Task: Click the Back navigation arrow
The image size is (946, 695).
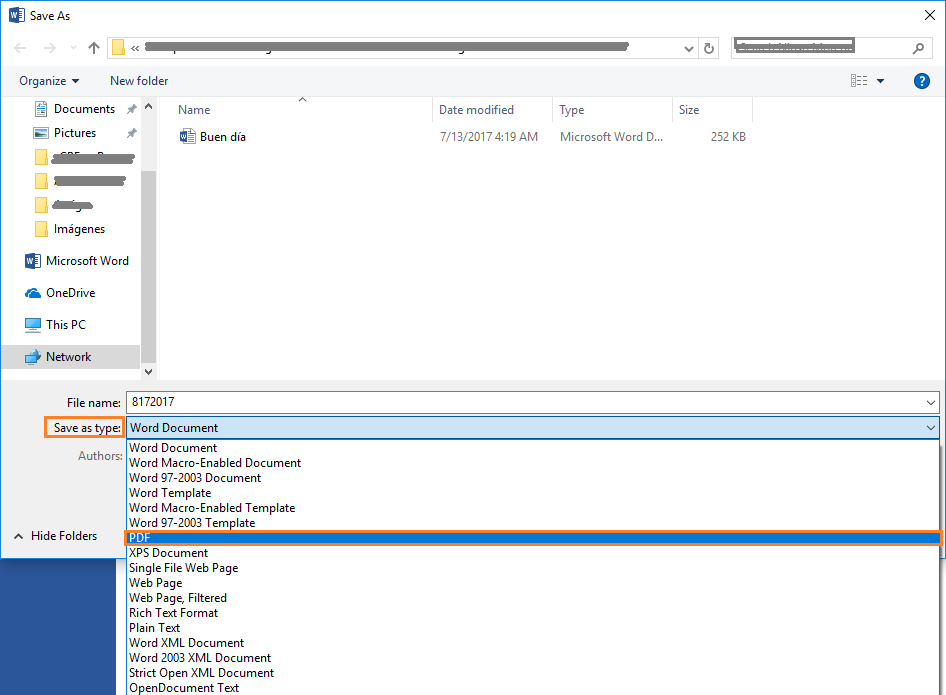Action: 20,48
